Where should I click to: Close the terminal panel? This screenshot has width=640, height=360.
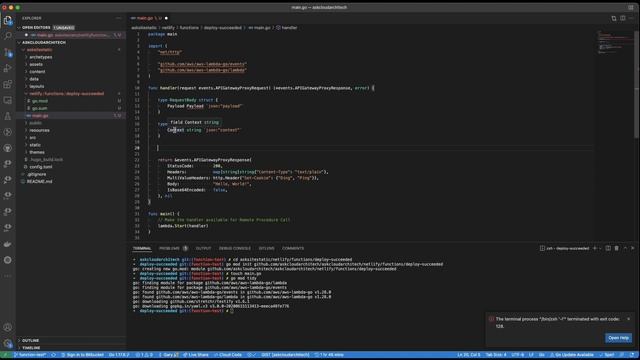(633, 248)
